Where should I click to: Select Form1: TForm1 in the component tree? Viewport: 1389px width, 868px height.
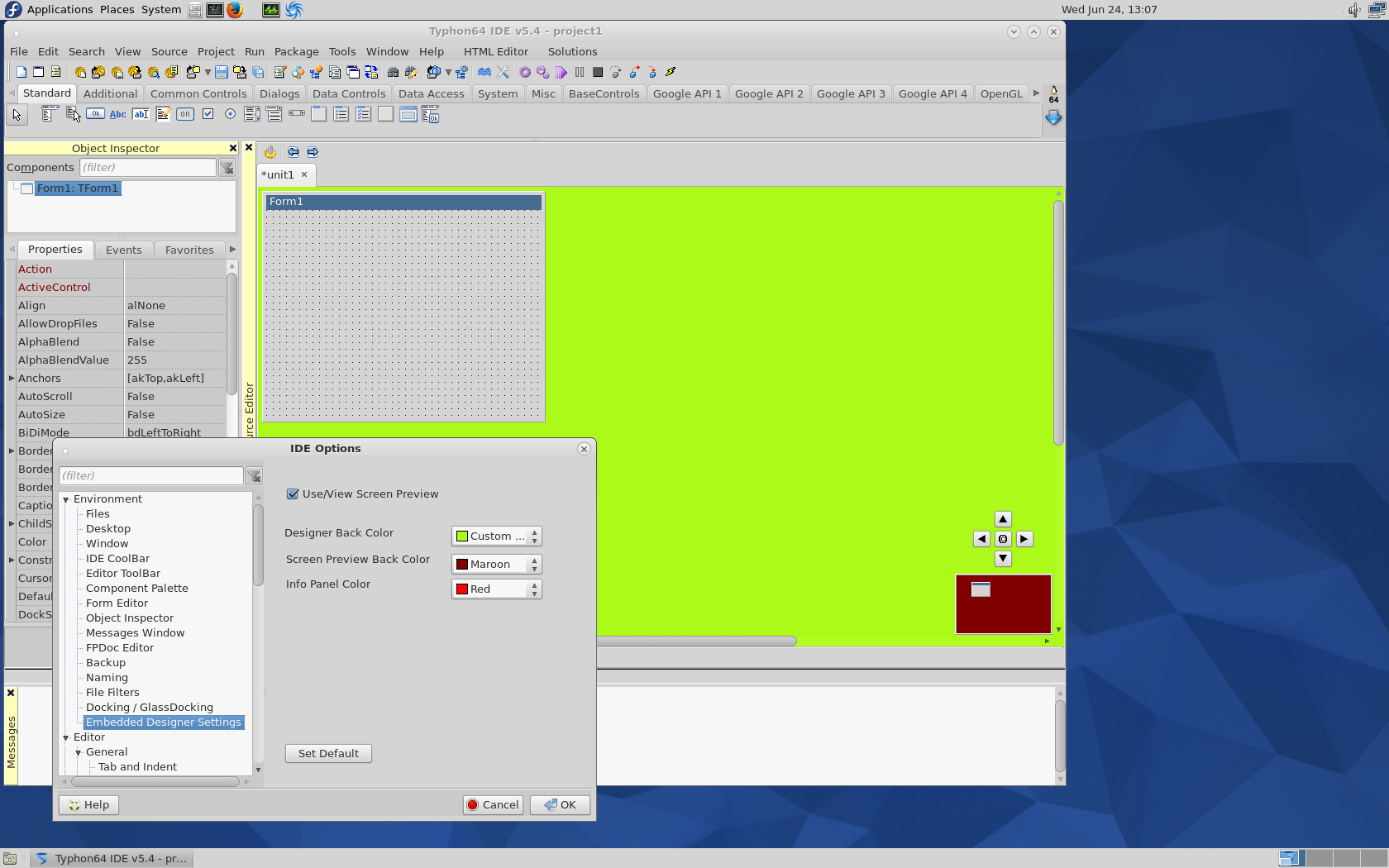click(78, 188)
